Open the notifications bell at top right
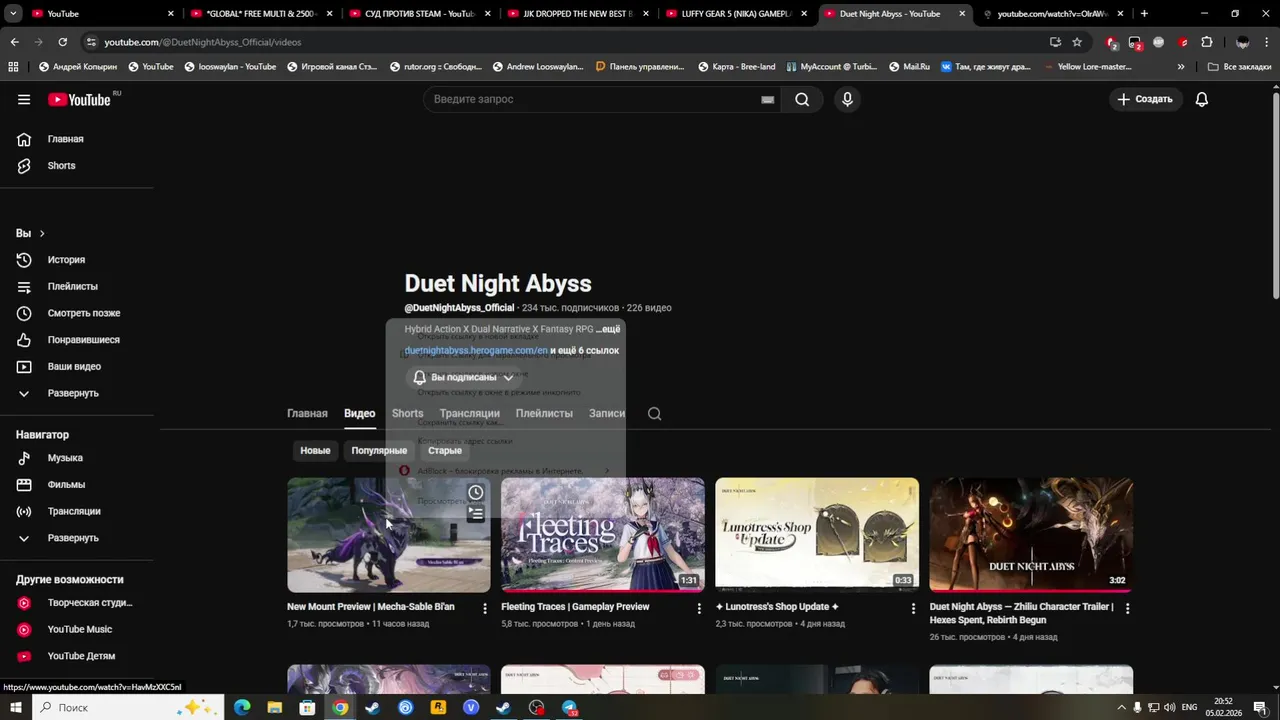 click(1202, 99)
